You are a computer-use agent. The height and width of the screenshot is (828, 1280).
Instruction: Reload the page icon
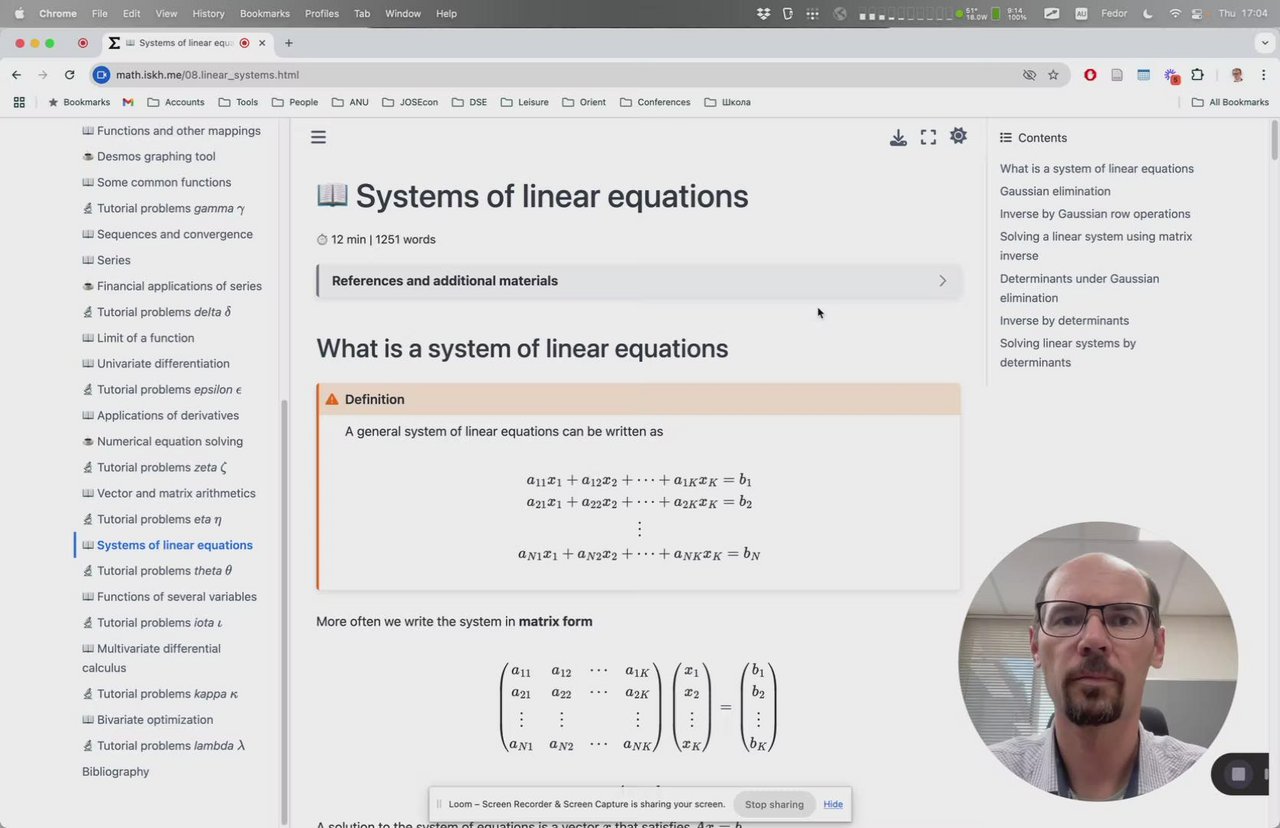69,75
